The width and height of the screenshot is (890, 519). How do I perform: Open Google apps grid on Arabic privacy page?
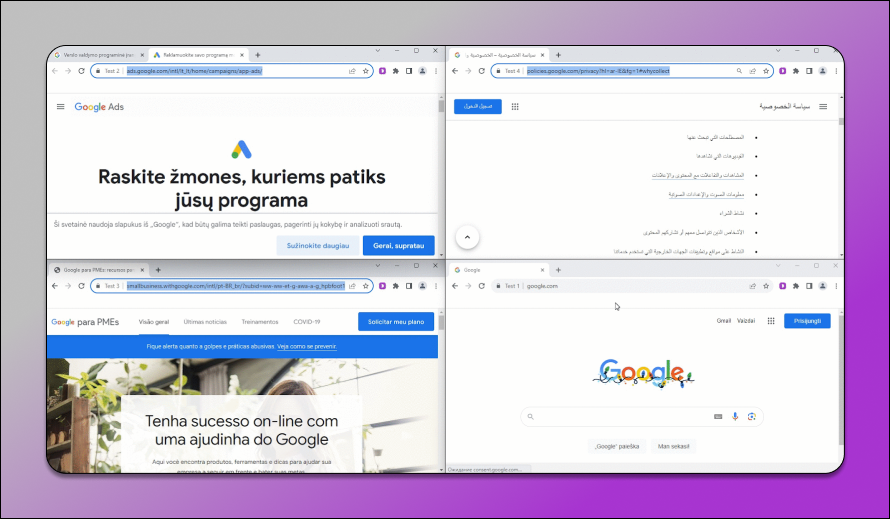pyautogui.click(x=515, y=107)
